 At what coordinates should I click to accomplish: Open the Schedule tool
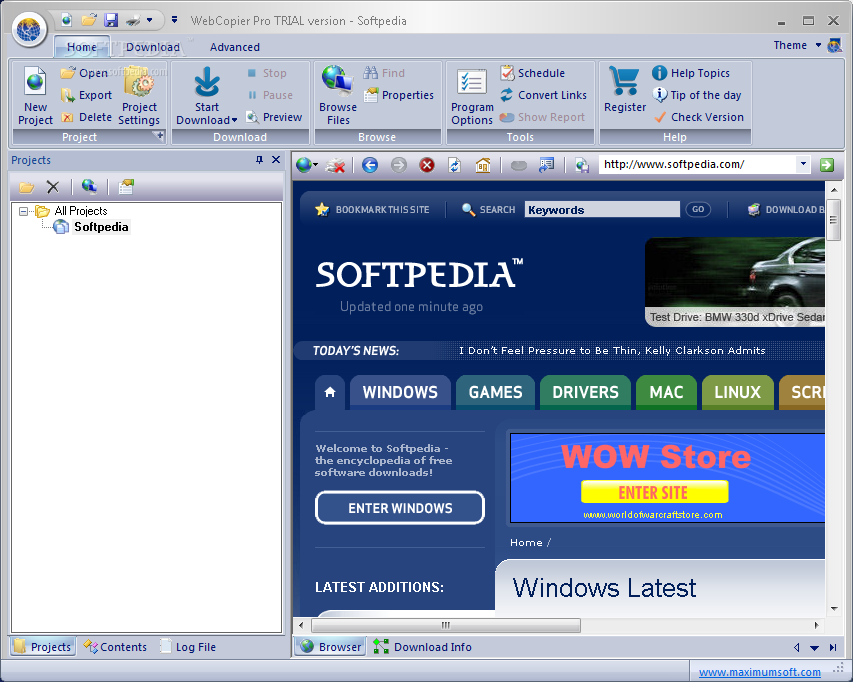pos(533,73)
